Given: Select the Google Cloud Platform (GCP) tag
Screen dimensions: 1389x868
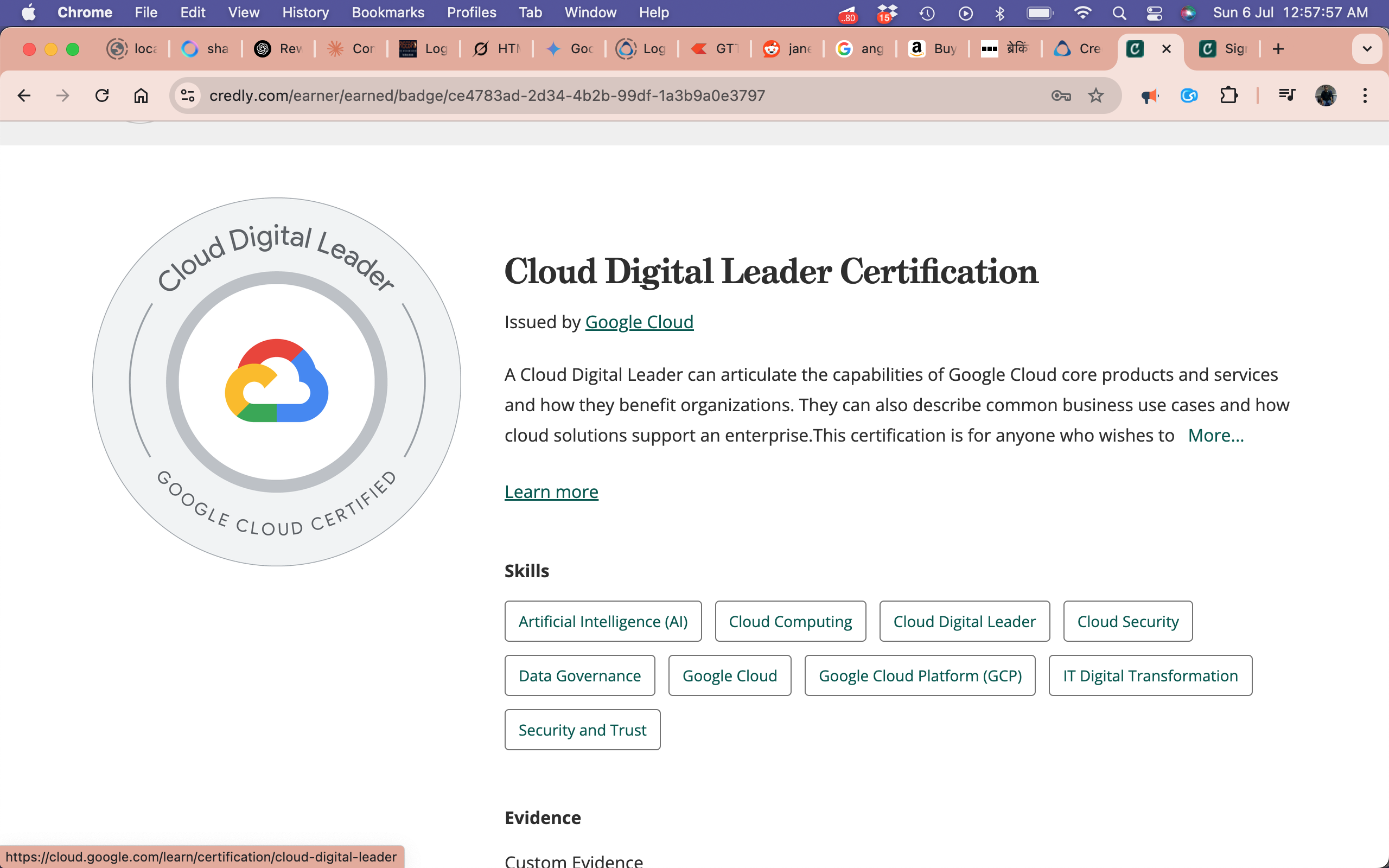Looking at the screenshot, I should [920, 675].
